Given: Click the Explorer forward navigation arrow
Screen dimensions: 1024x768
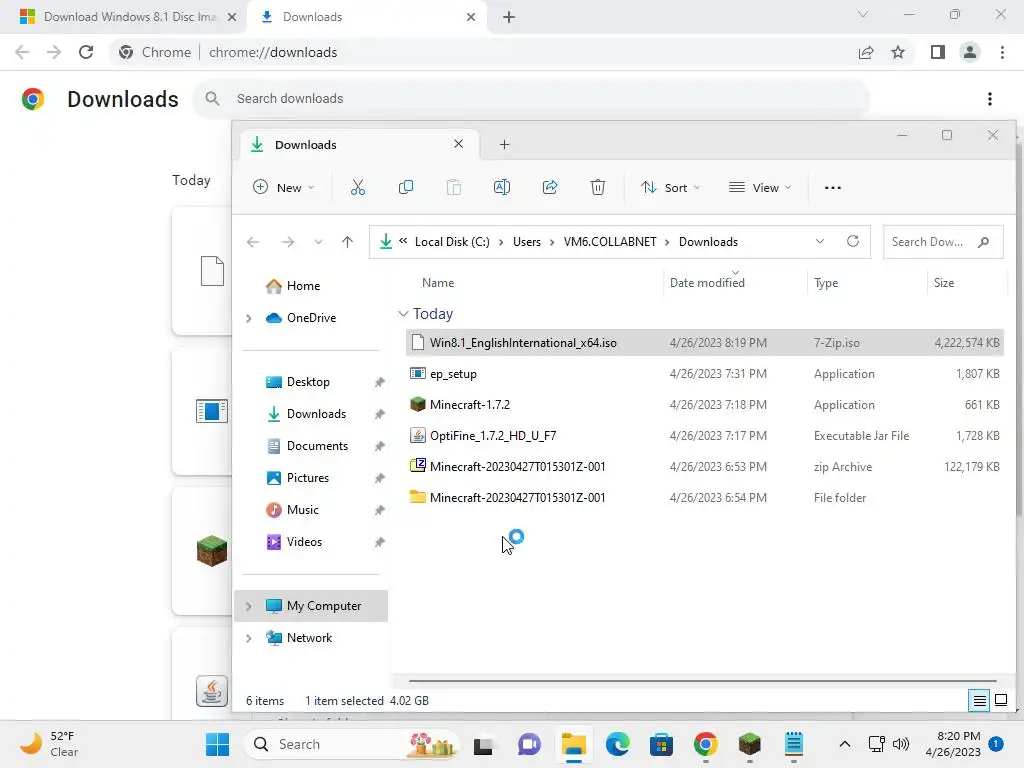Looking at the screenshot, I should [x=288, y=242].
